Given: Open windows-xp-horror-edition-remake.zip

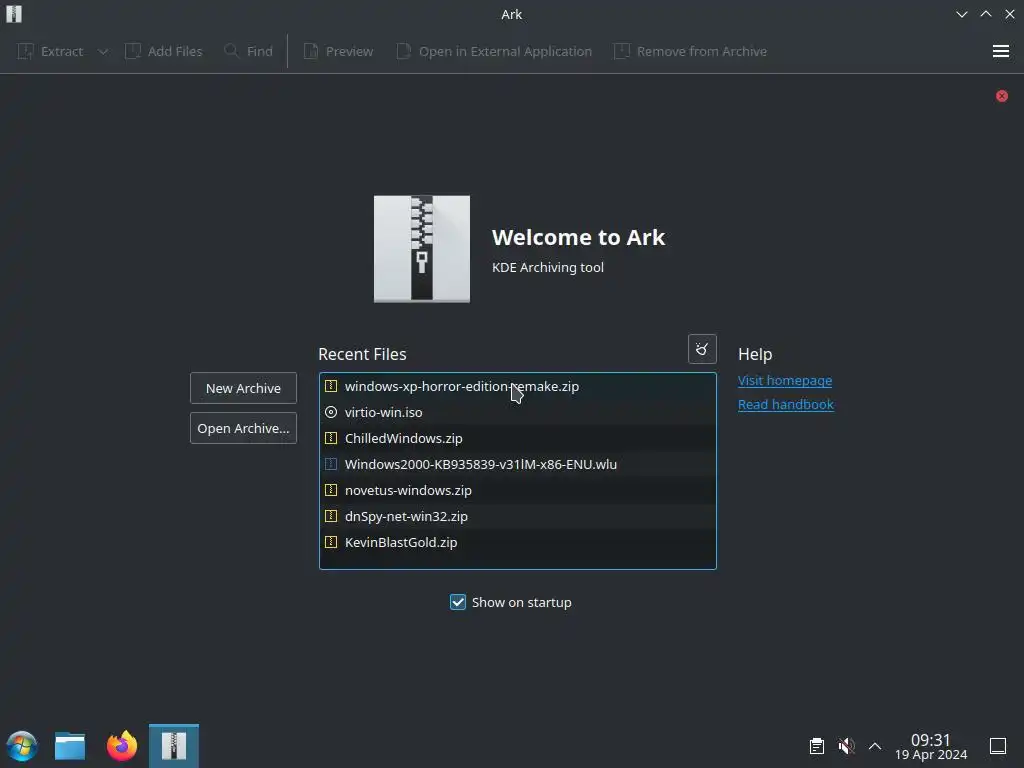Looking at the screenshot, I should pos(517,386).
